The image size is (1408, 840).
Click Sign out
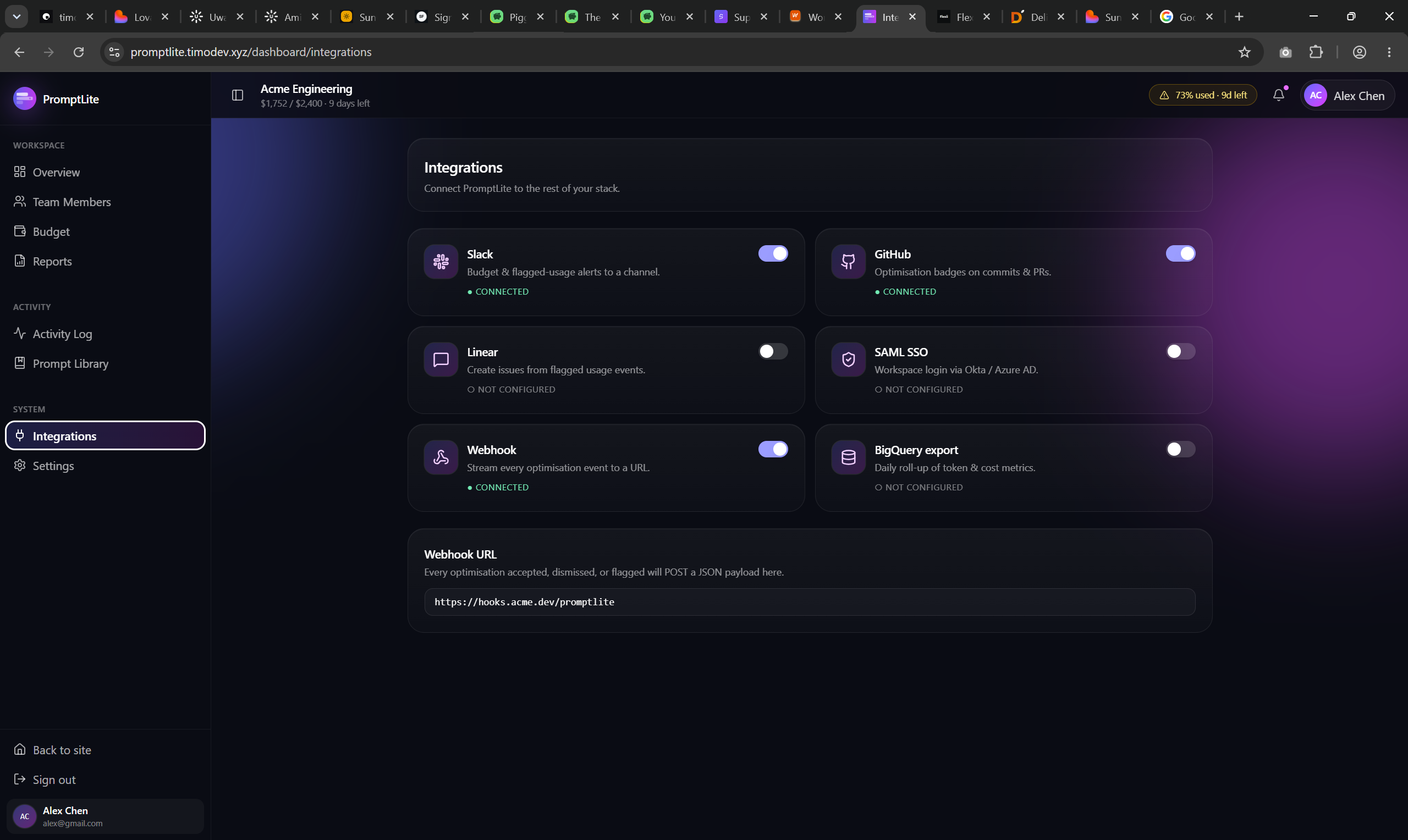pyautogui.click(x=105, y=780)
